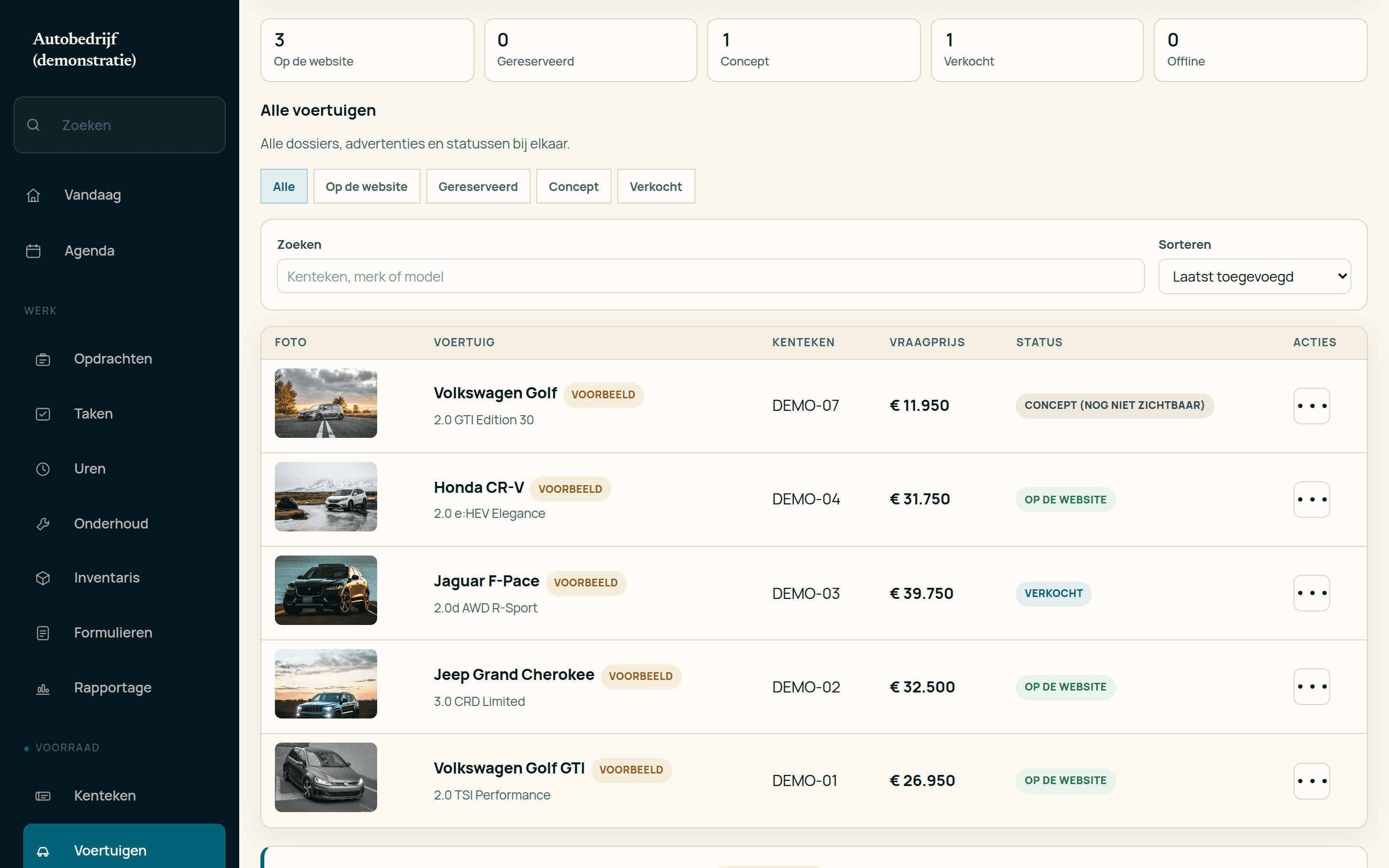
Task: Switch to the Concept filter tab
Action: click(573, 186)
